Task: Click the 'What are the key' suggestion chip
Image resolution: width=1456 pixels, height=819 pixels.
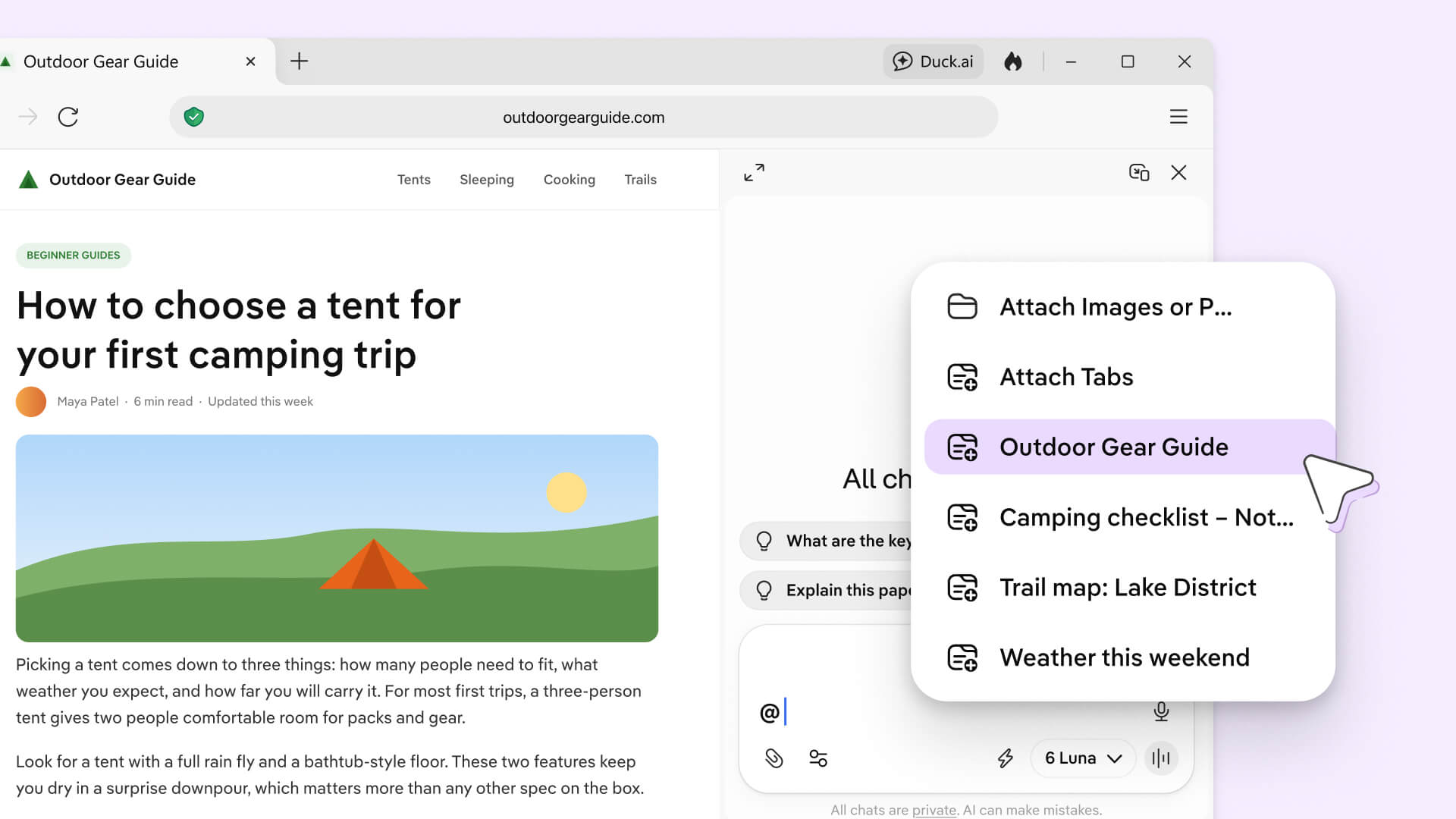Action: tap(826, 541)
